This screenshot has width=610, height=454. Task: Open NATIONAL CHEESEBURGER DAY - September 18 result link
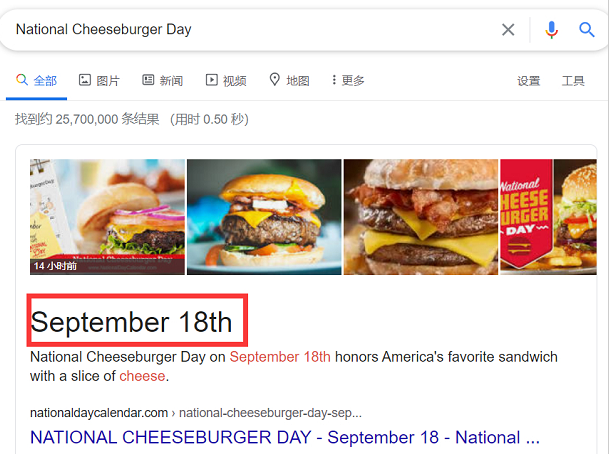[x=285, y=438]
